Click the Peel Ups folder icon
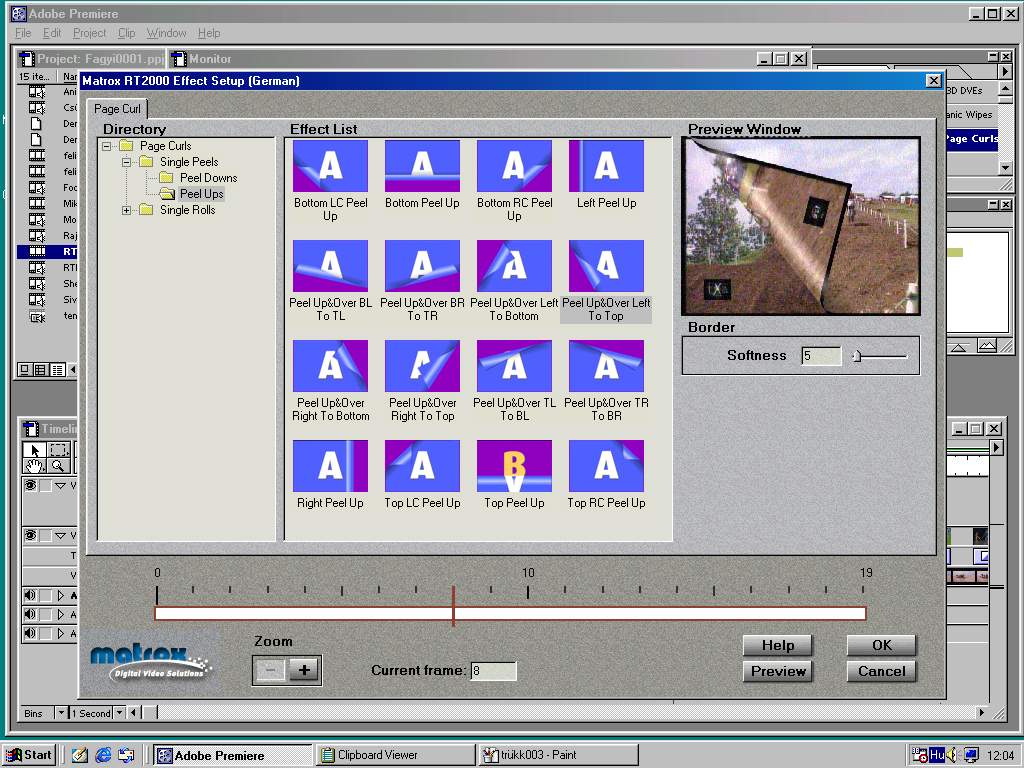Screen dimensions: 1024x768 tap(167, 194)
